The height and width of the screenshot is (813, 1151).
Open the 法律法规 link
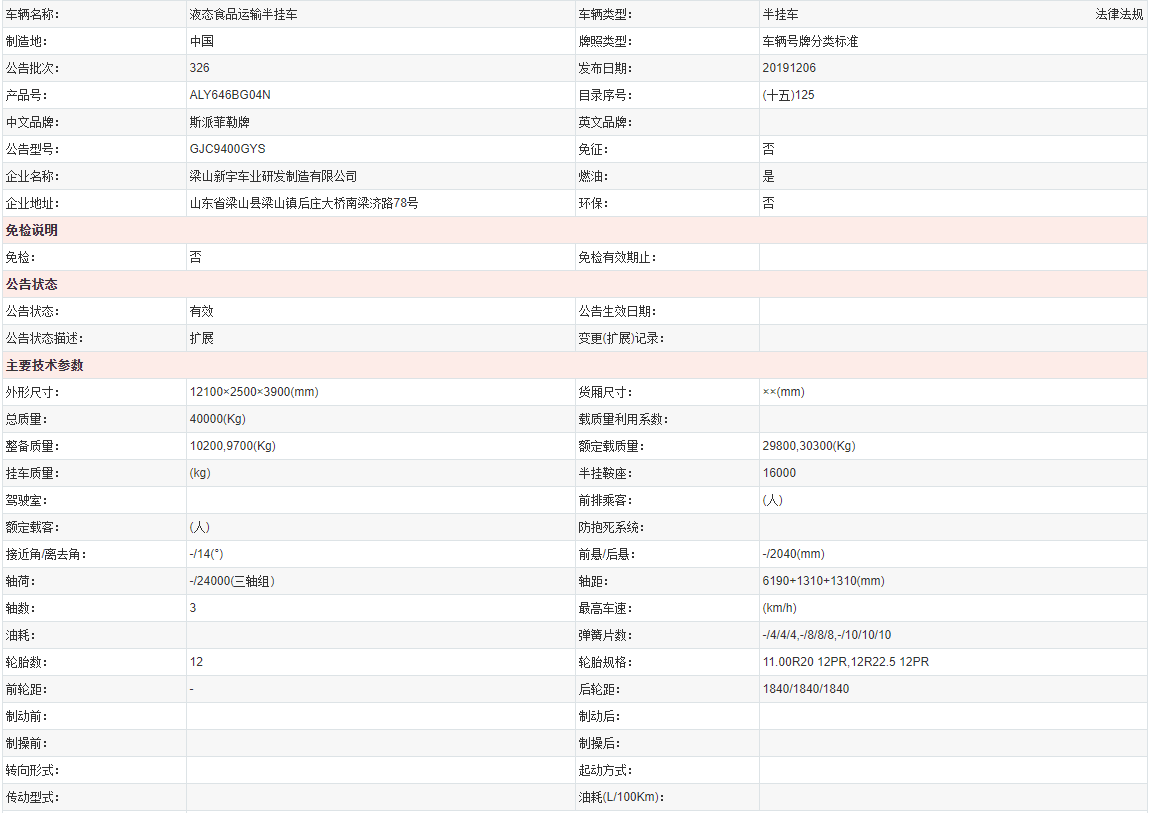click(x=1119, y=15)
